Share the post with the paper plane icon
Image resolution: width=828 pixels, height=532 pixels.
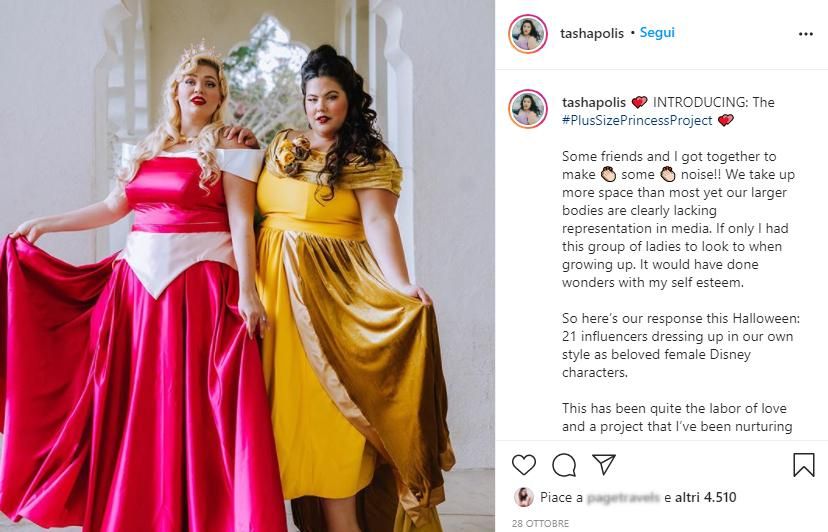[604, 464]
